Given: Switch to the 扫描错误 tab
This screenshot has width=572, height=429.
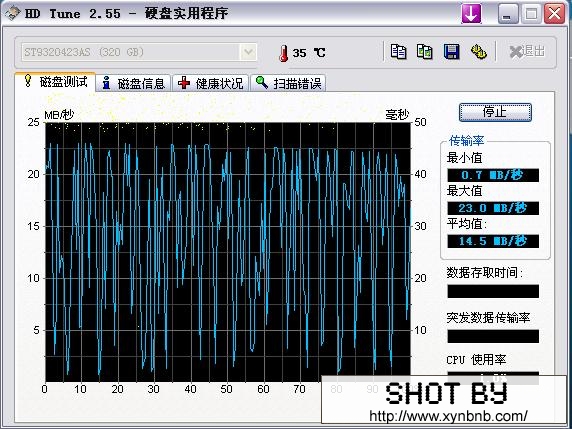Looking at the screenshot, I should point(288,83).
